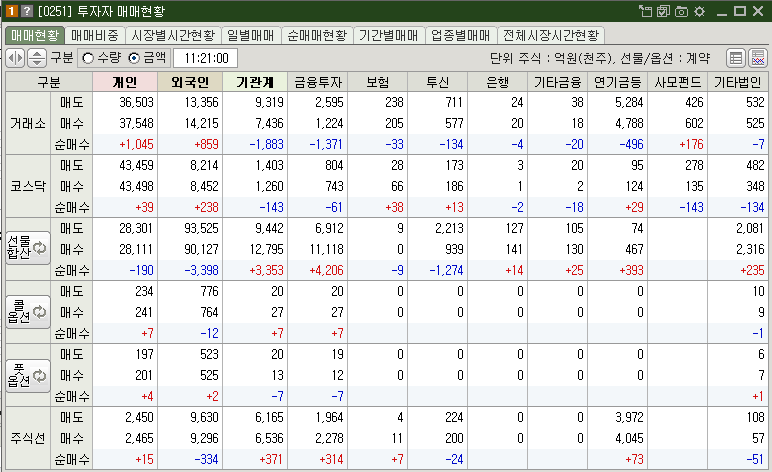Viewport: 772px width, 472px height.
Task: Open the 일별매매 tab
Action: click(x=251, y=35)
